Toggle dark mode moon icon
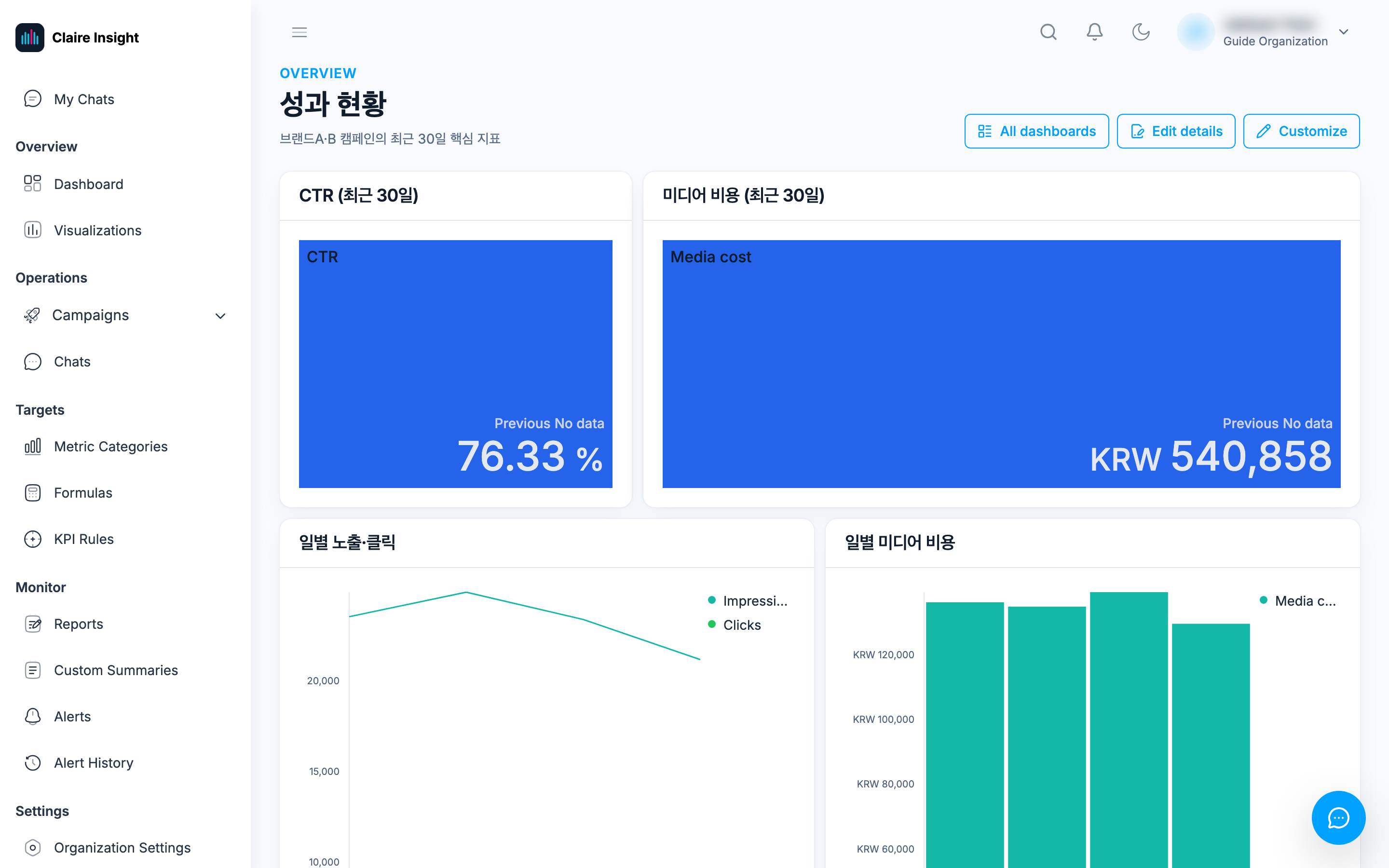Viewport: 1389px width, 868px height. click(1141, 31)
